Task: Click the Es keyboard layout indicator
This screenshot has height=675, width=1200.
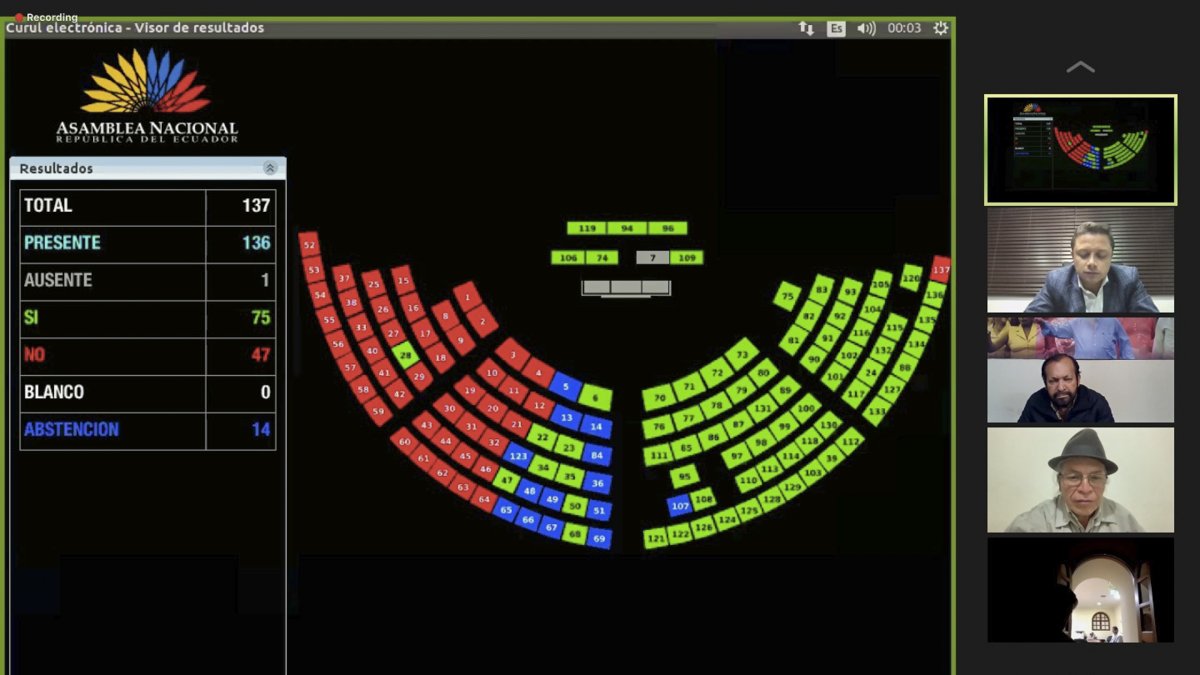Action: tap(838, 29)
